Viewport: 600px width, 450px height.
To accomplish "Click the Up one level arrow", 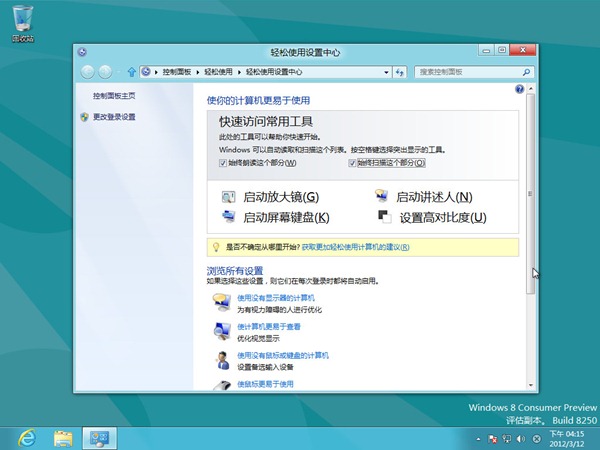I will [132, 72].
